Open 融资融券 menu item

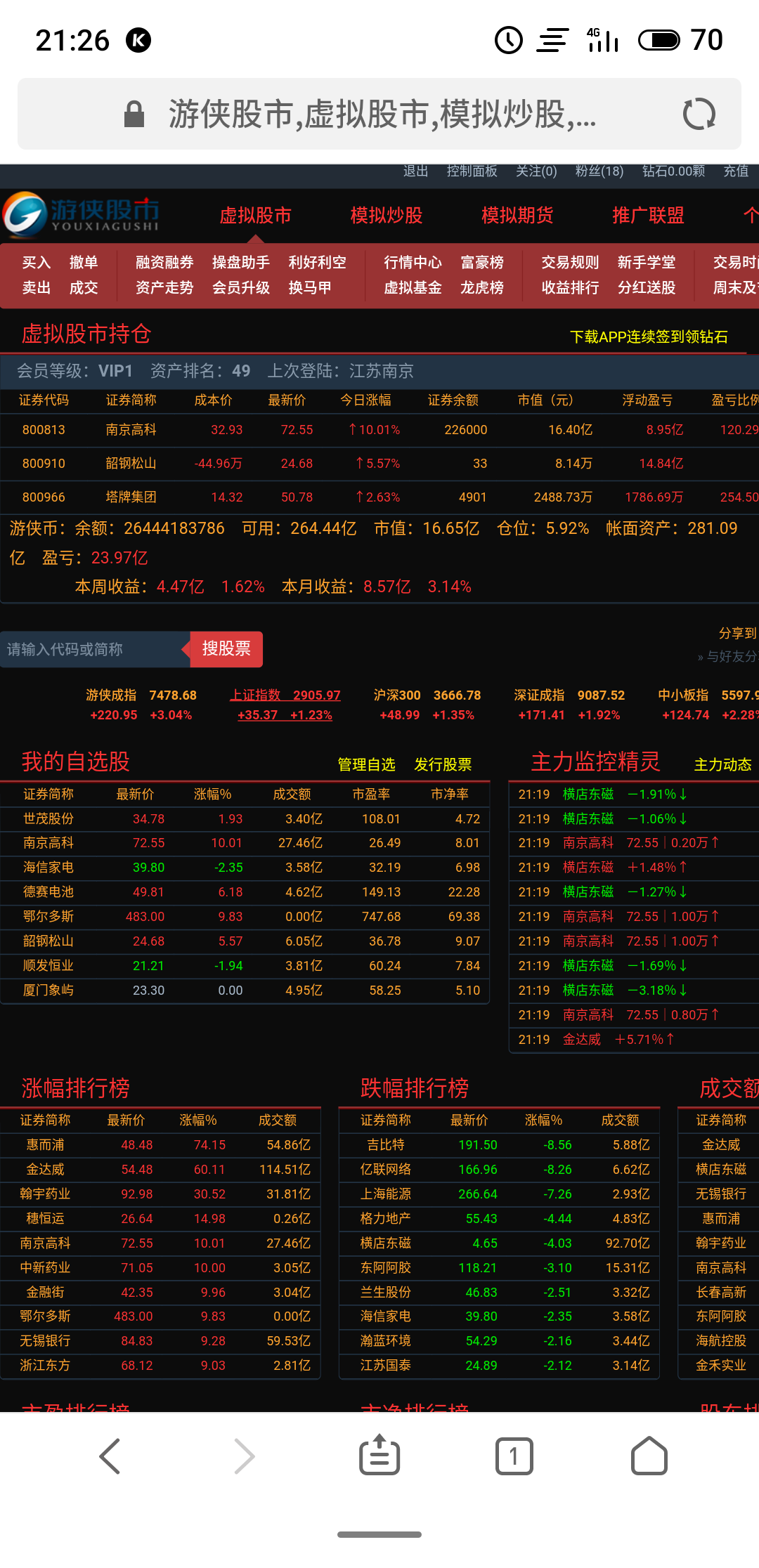pyautogui.click(x=164, y=263)
